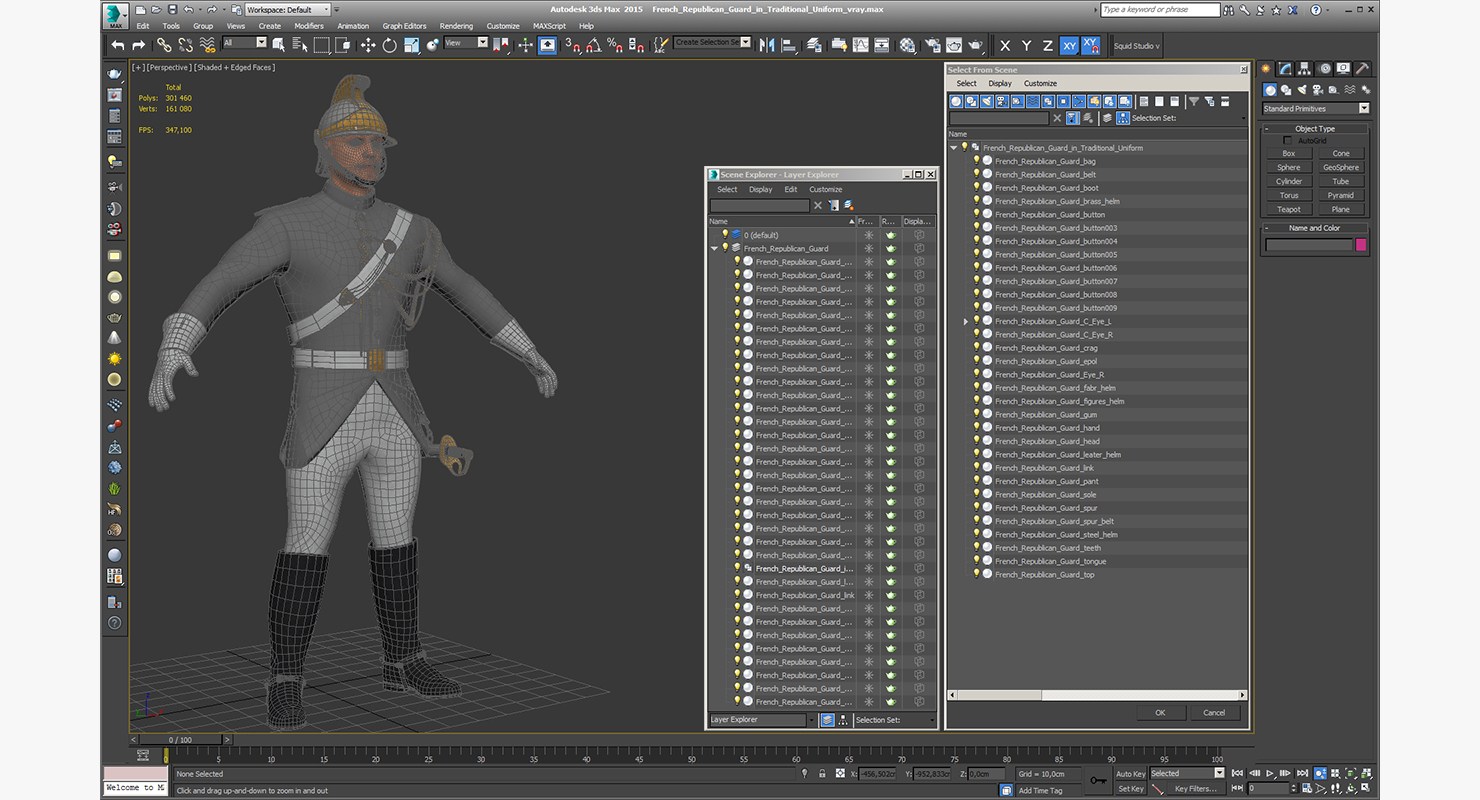Viewport: 1480px width, 800px height.
Task: Click OK in Select From Scene
Action: tap(1160, 713)
